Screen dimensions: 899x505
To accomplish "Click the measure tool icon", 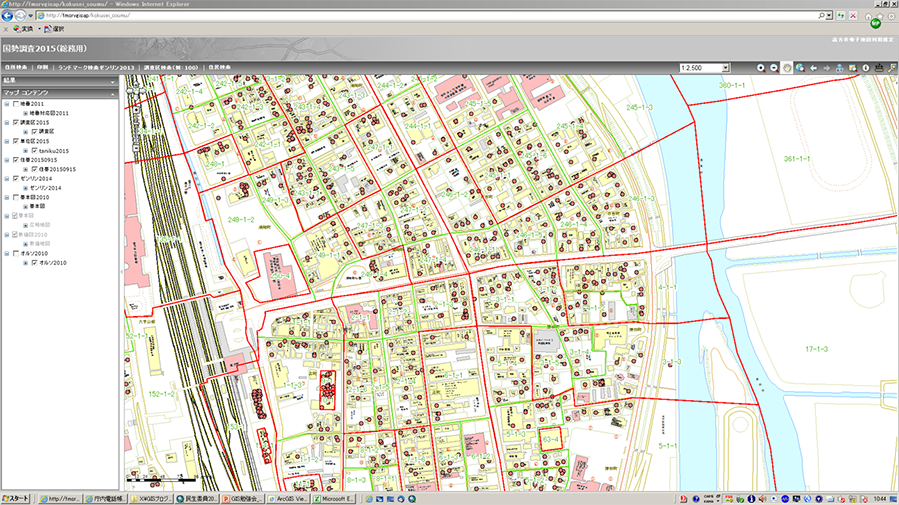I will click(x=879, y=67).
